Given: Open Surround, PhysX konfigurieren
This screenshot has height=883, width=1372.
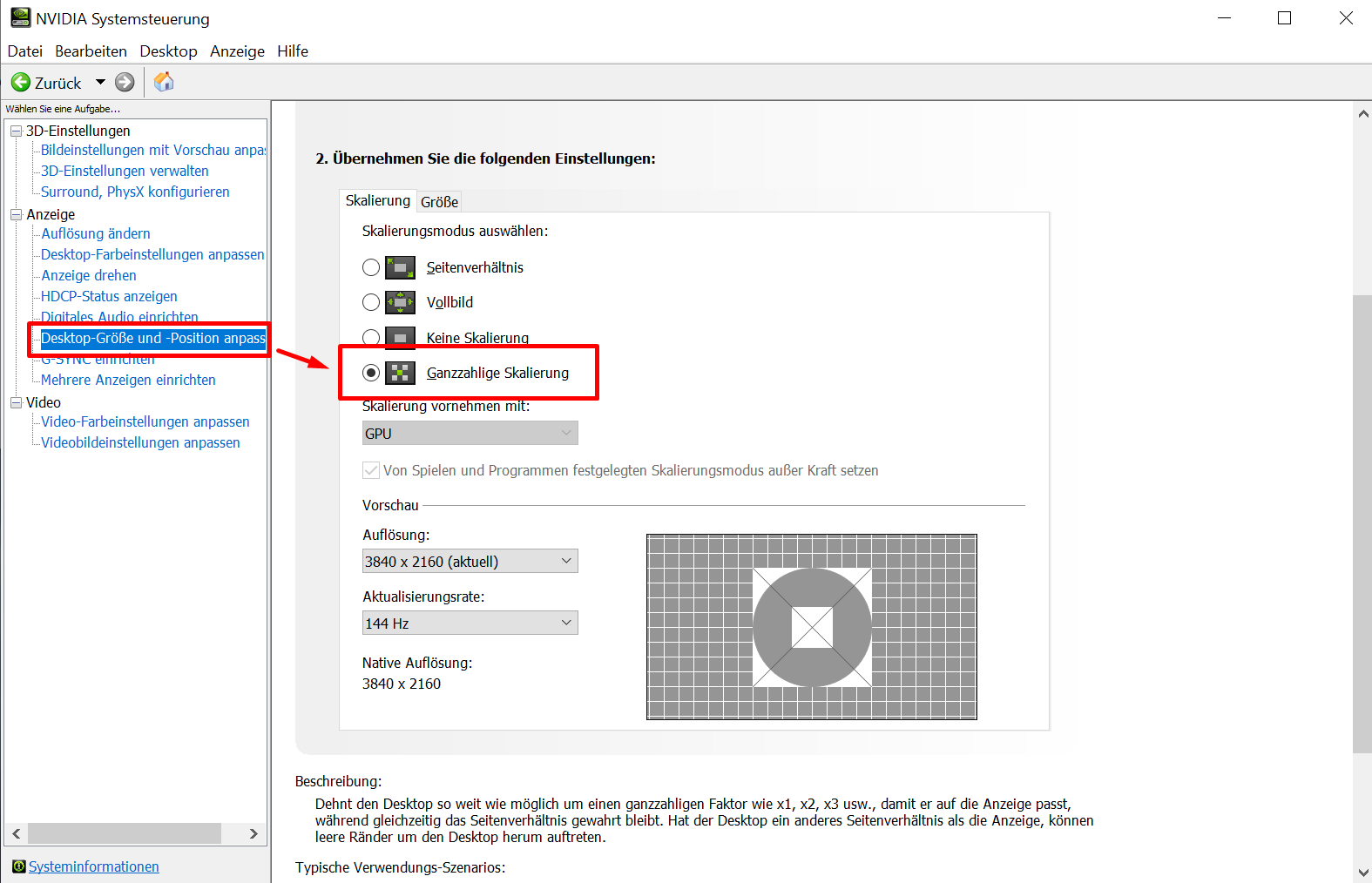Looking at the screenshot, I should coord(135,192).
